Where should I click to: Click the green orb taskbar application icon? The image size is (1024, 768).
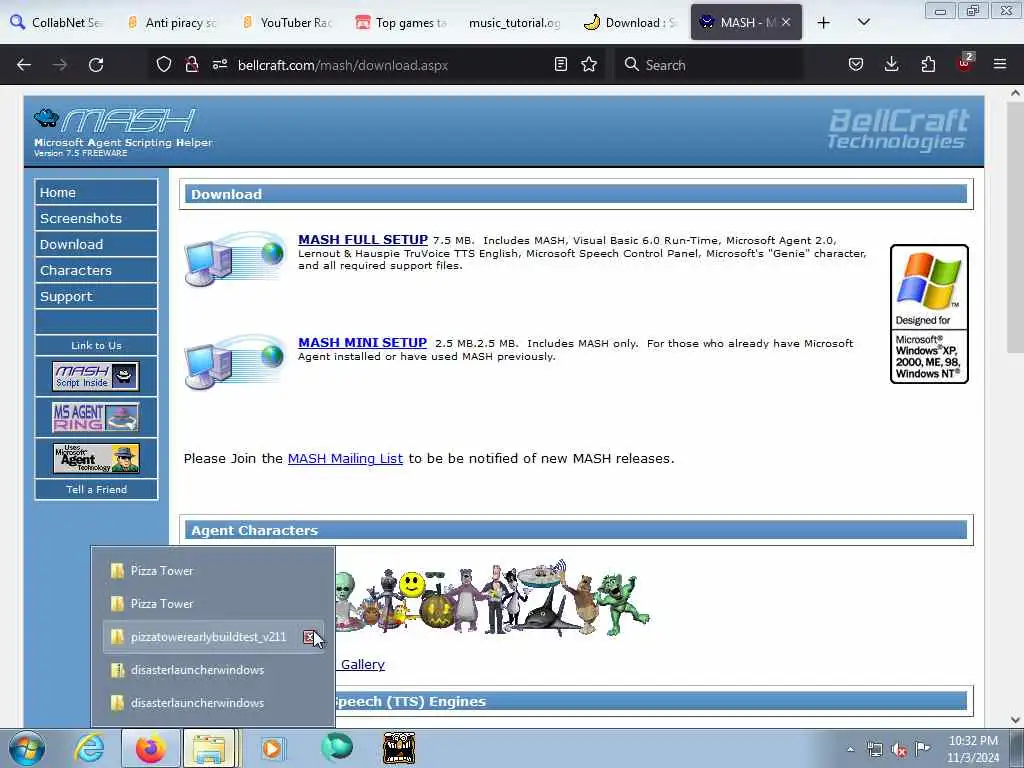(337, 748)
